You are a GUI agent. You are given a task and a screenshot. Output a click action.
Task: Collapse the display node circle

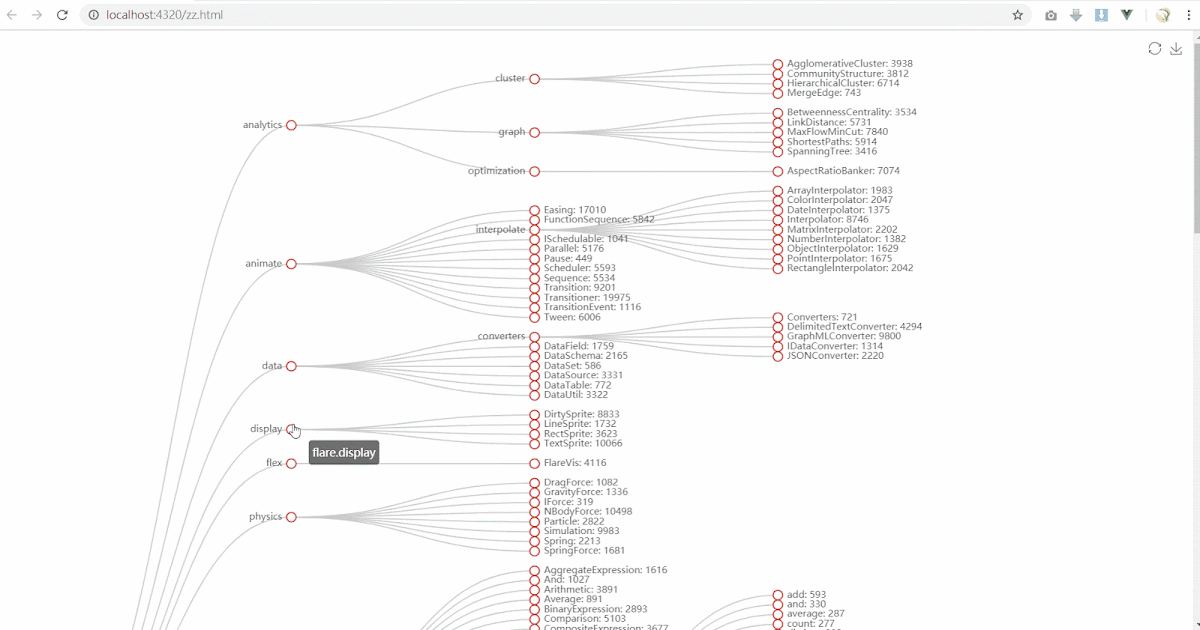(291, 429)
